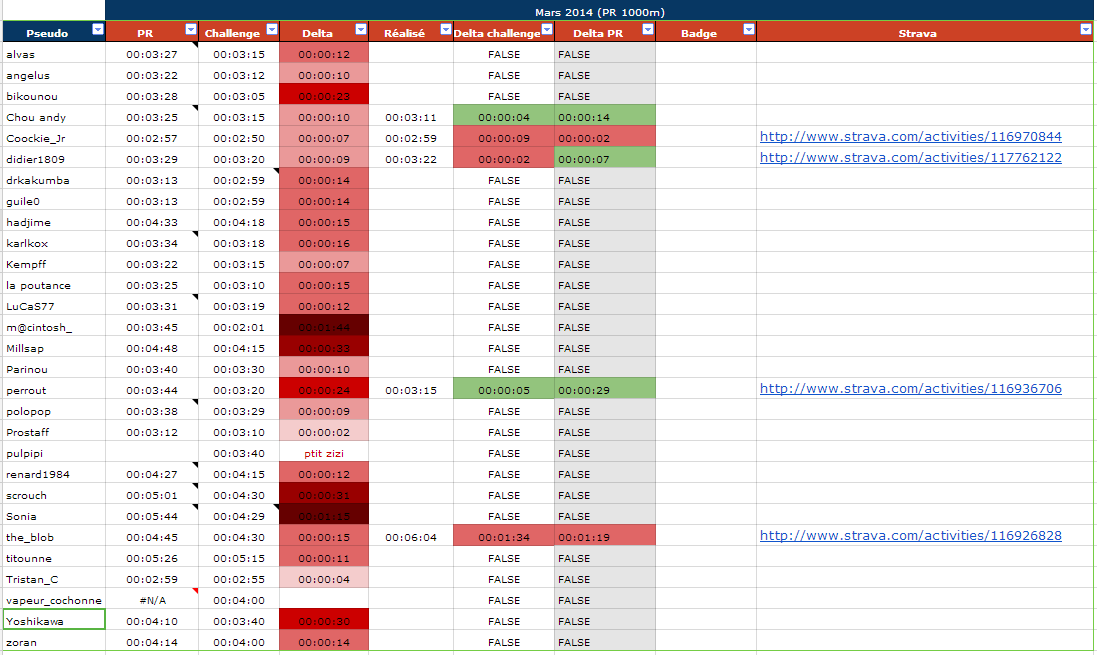The width and height of the screenshot is (1097, 655).
Task: Open Strava activity link 116970844
Action: 910,136
